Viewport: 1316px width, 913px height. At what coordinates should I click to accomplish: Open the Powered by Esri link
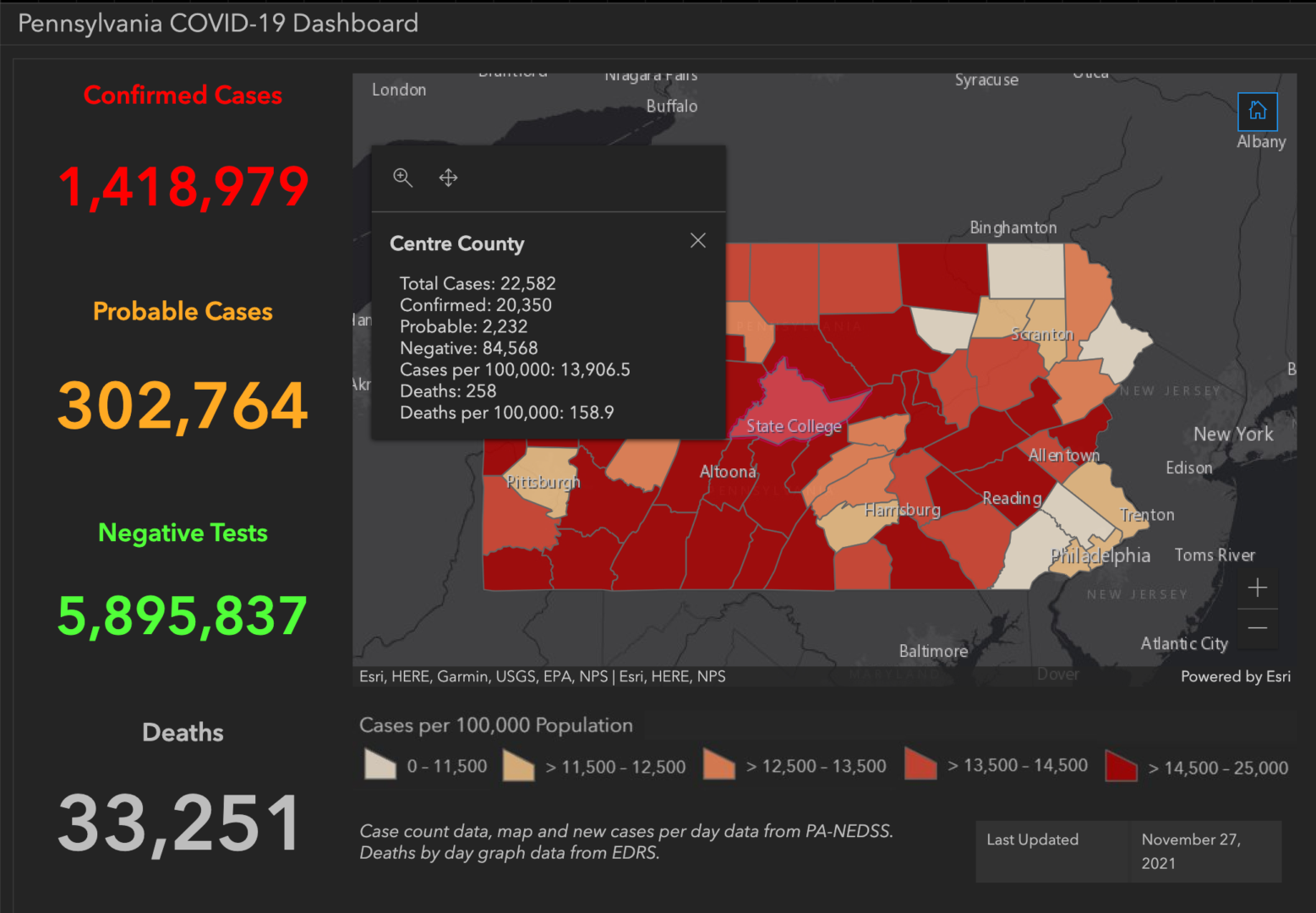[1235, 676]
